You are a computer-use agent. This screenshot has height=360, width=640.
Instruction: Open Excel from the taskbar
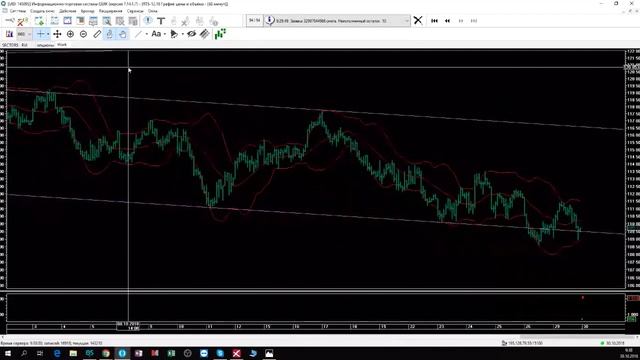click(171, 353)
